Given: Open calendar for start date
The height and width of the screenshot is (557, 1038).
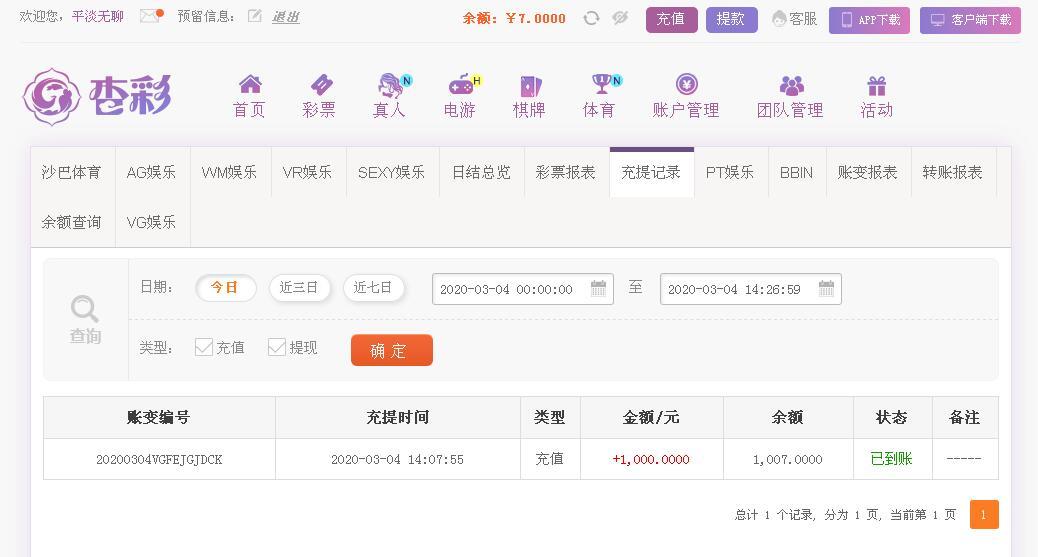Looking at the screenshot, I should point(598,288).
